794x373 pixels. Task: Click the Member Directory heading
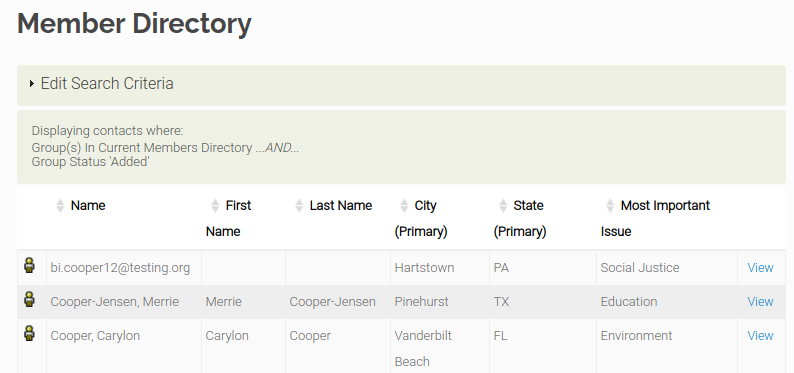click(134, 23)
